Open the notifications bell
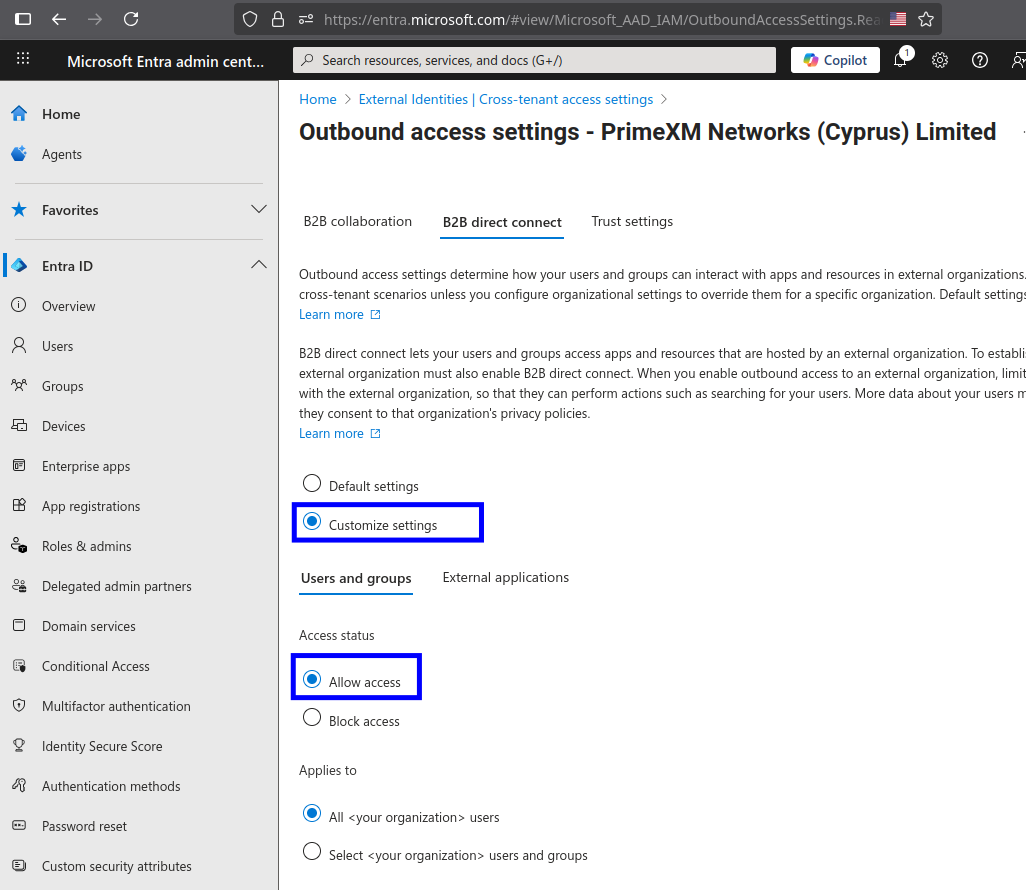Image resolution: width=1026 pixels, height=890 pixels. coord(901,60)
